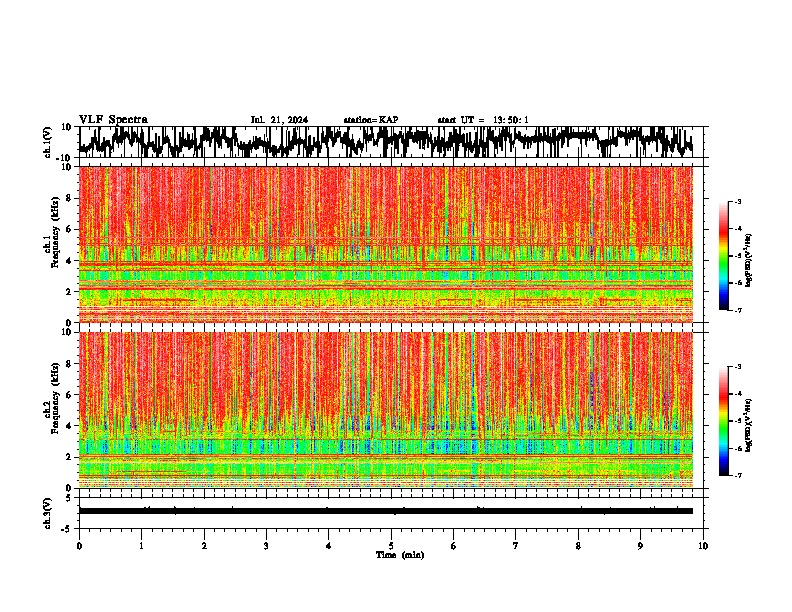The width and height of the screenshot is (792, 612).
Task: Click the ch.2 spectrogram panel
Action: click(x=386, y=410)
